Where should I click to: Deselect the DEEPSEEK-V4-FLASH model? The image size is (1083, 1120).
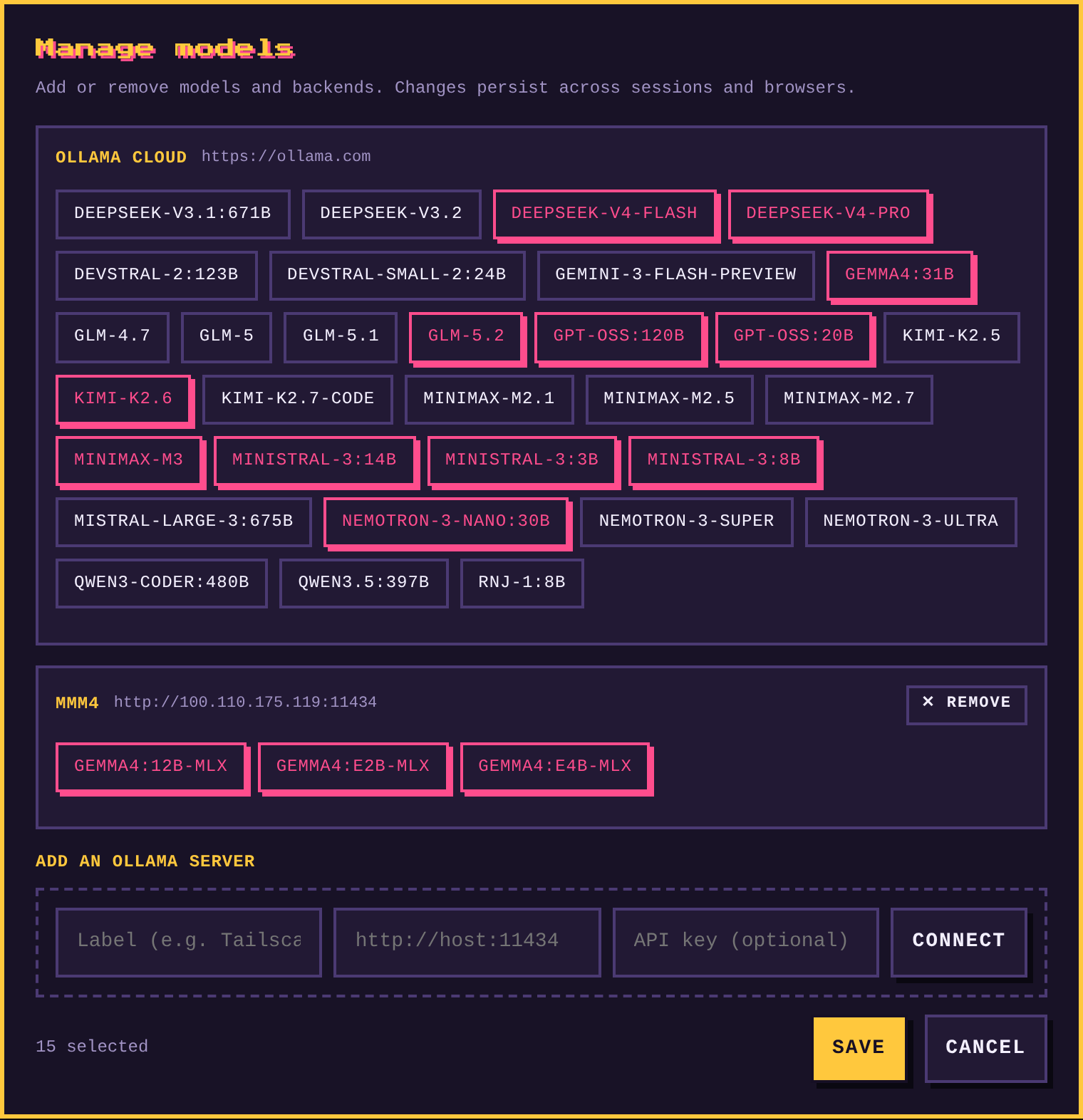click(604, 214)
